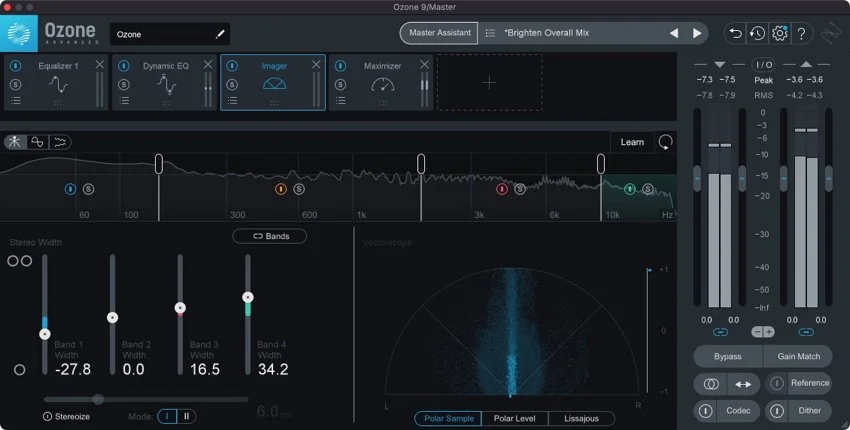
Task: Add a new module in empty slot
Action: pos(490,82)
